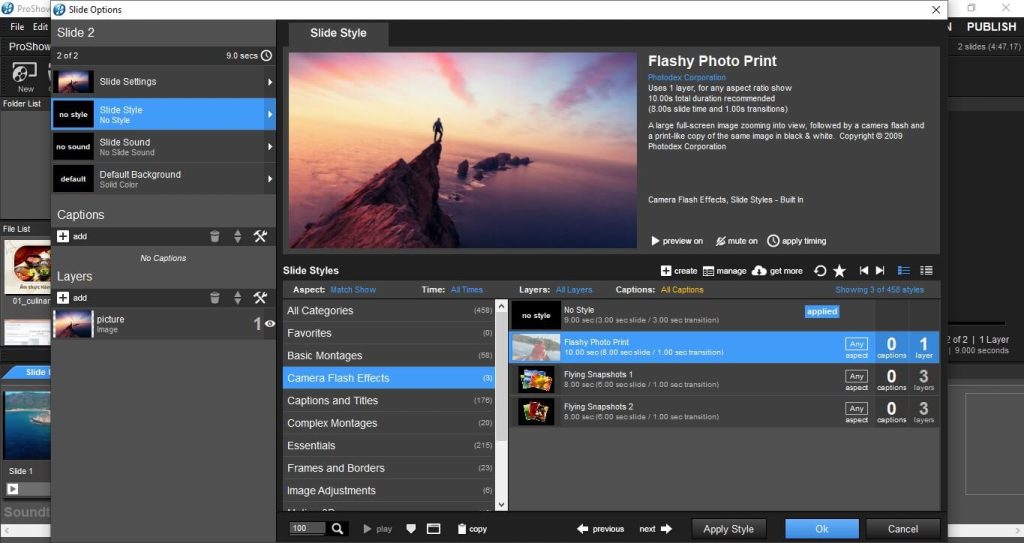Select the Captions and Titles category
1024x543 pixels.
(x=332, y=401)
